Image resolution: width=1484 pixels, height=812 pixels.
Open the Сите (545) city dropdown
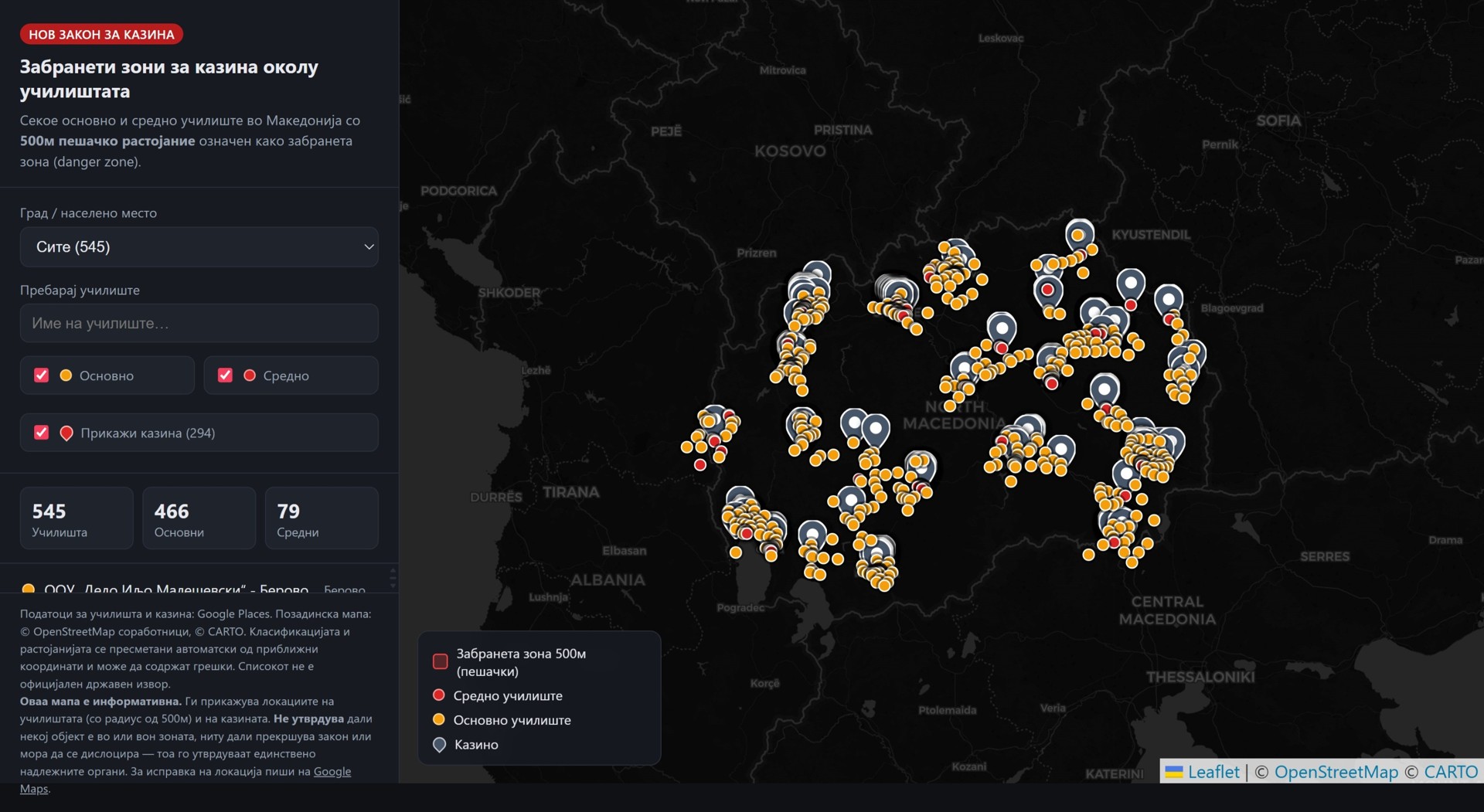point(199,246)
